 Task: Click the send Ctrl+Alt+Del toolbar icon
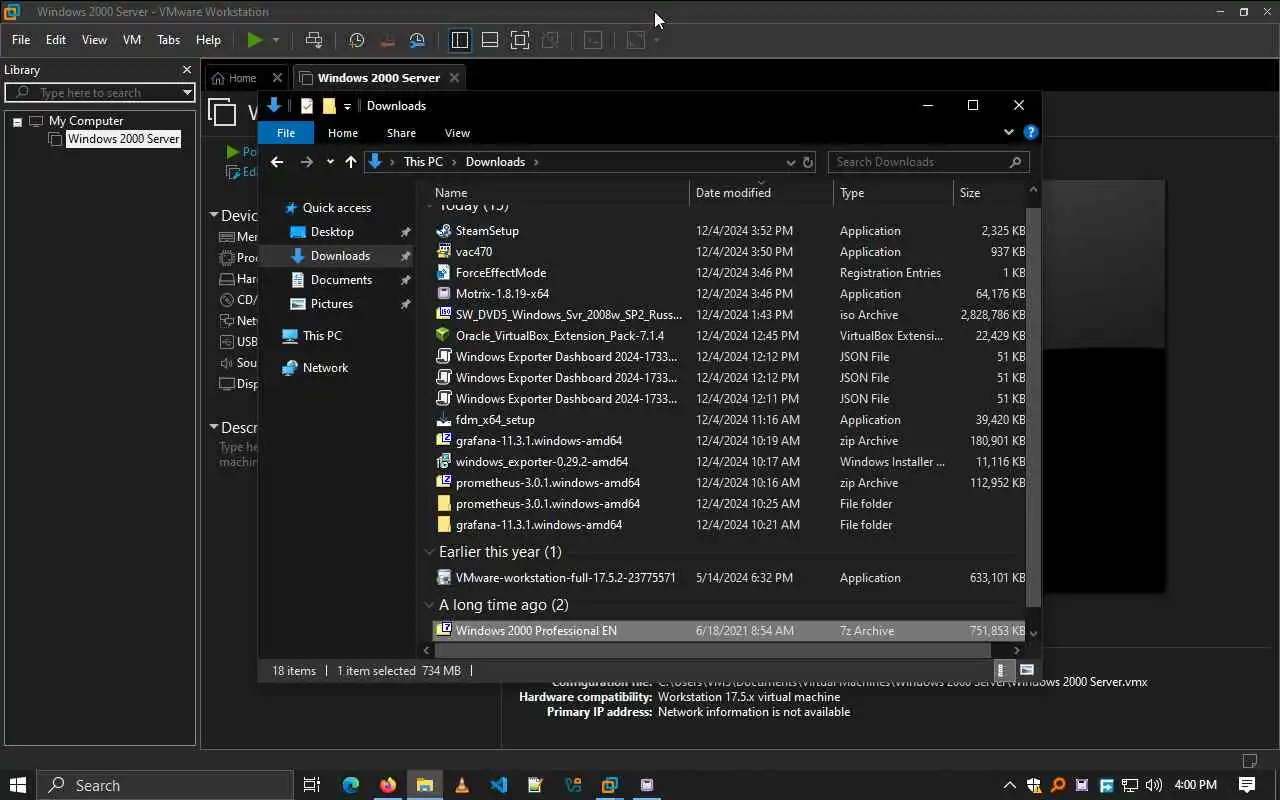click(x=314, y=40)
